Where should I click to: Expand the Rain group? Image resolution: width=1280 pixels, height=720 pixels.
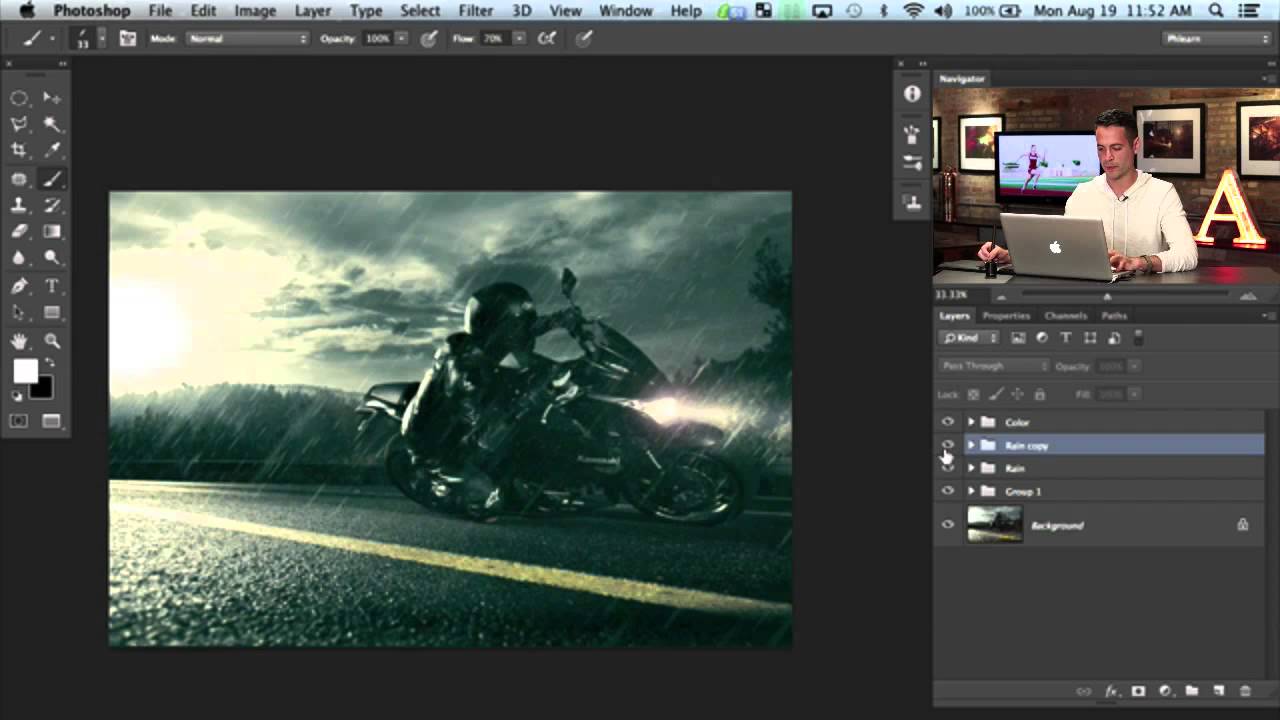click(971, 468)
